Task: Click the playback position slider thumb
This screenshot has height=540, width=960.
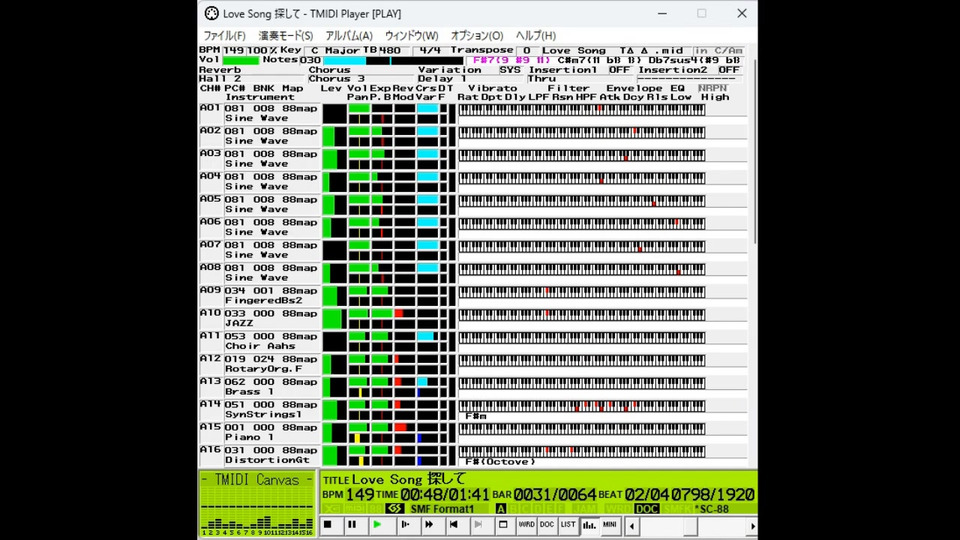Action: (690, 526)
